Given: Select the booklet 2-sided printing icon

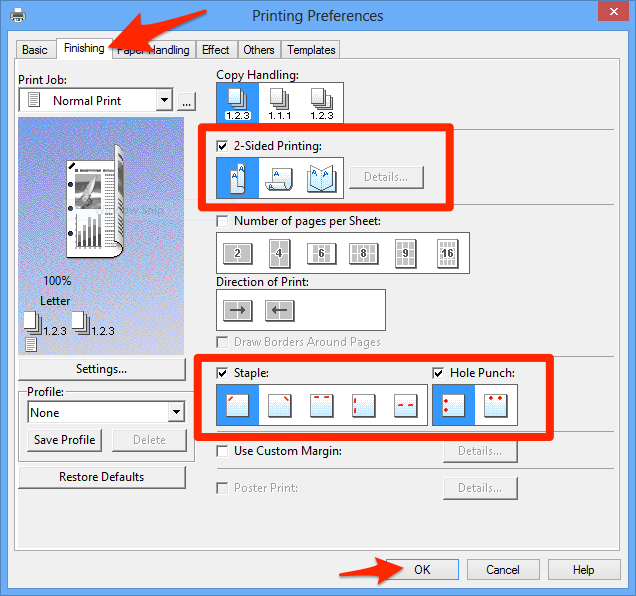Looking at the screenshot, I should pyautogui.click(x=322, y=177).
